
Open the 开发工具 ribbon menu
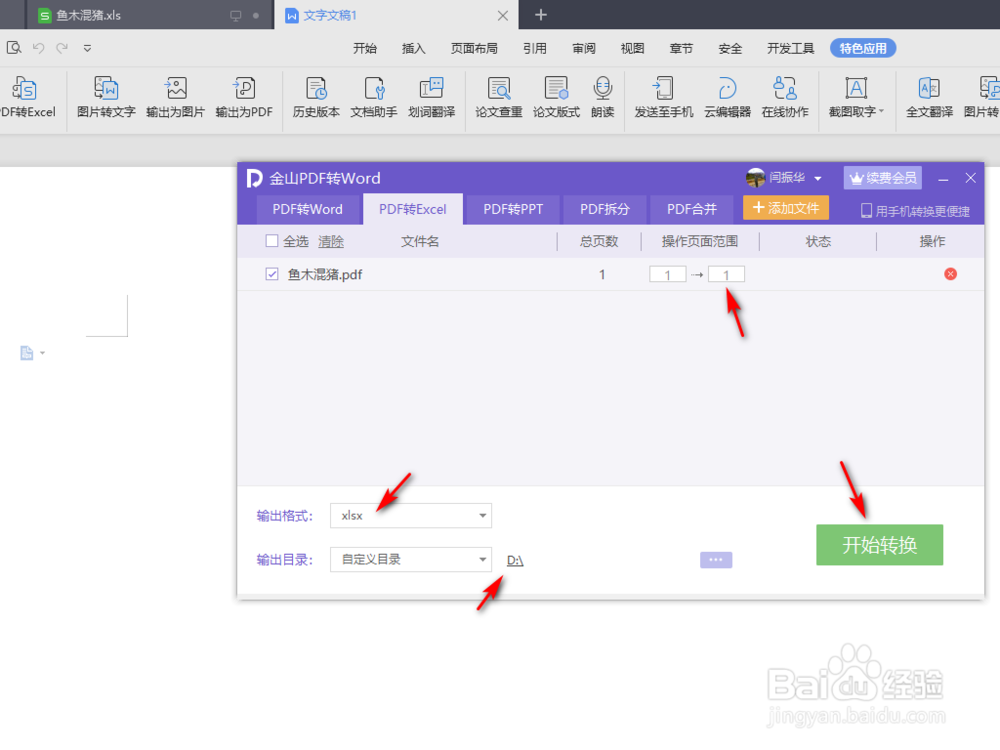(790, 48)
